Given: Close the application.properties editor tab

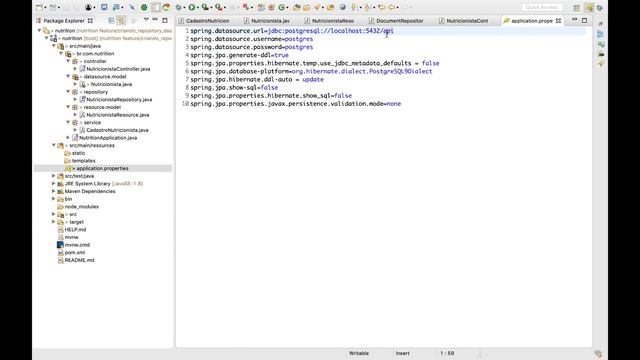Looking at the screenshot, I should pos(558,20).
